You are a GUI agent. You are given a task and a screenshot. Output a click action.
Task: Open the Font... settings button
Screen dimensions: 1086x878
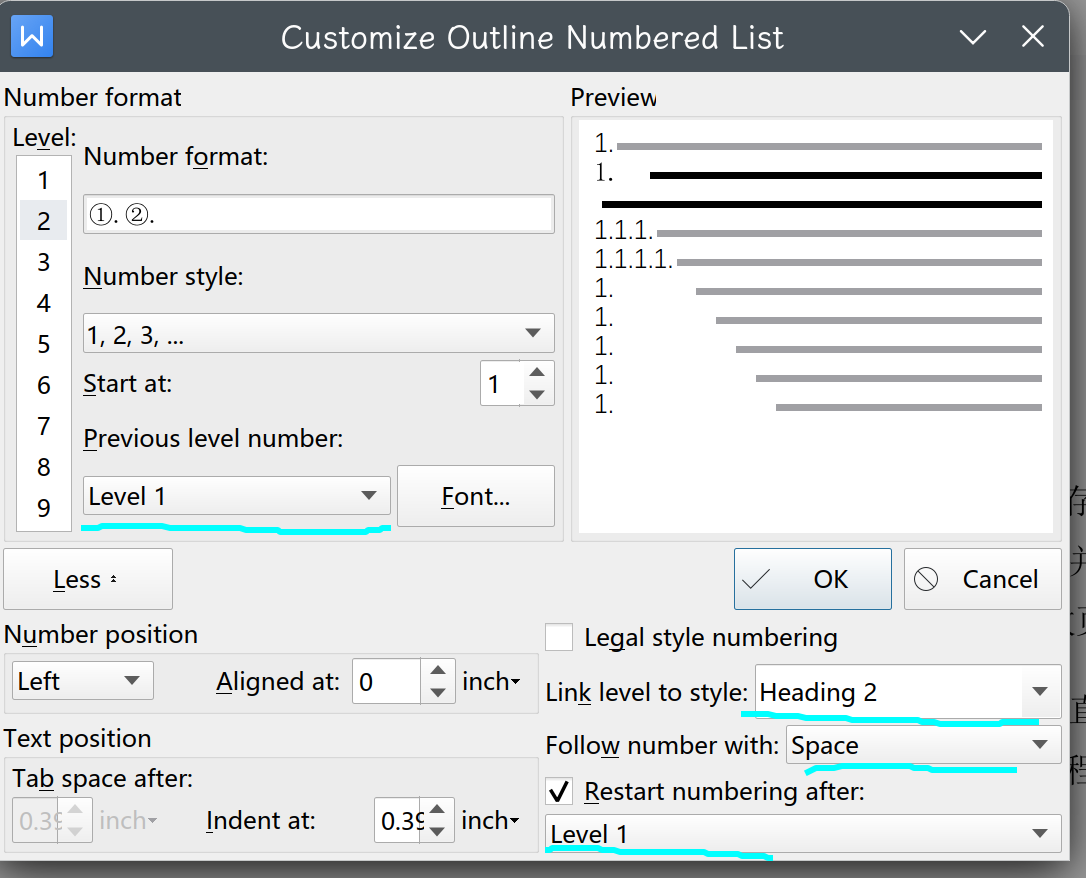476,496
